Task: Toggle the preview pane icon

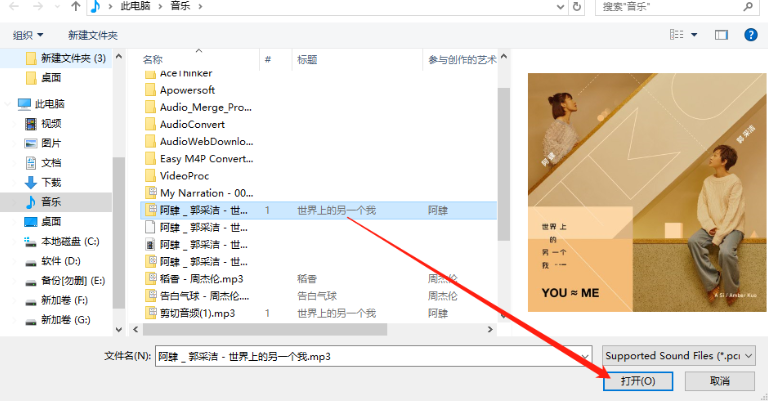Action: pyautogui.click(x=721, y=35)
